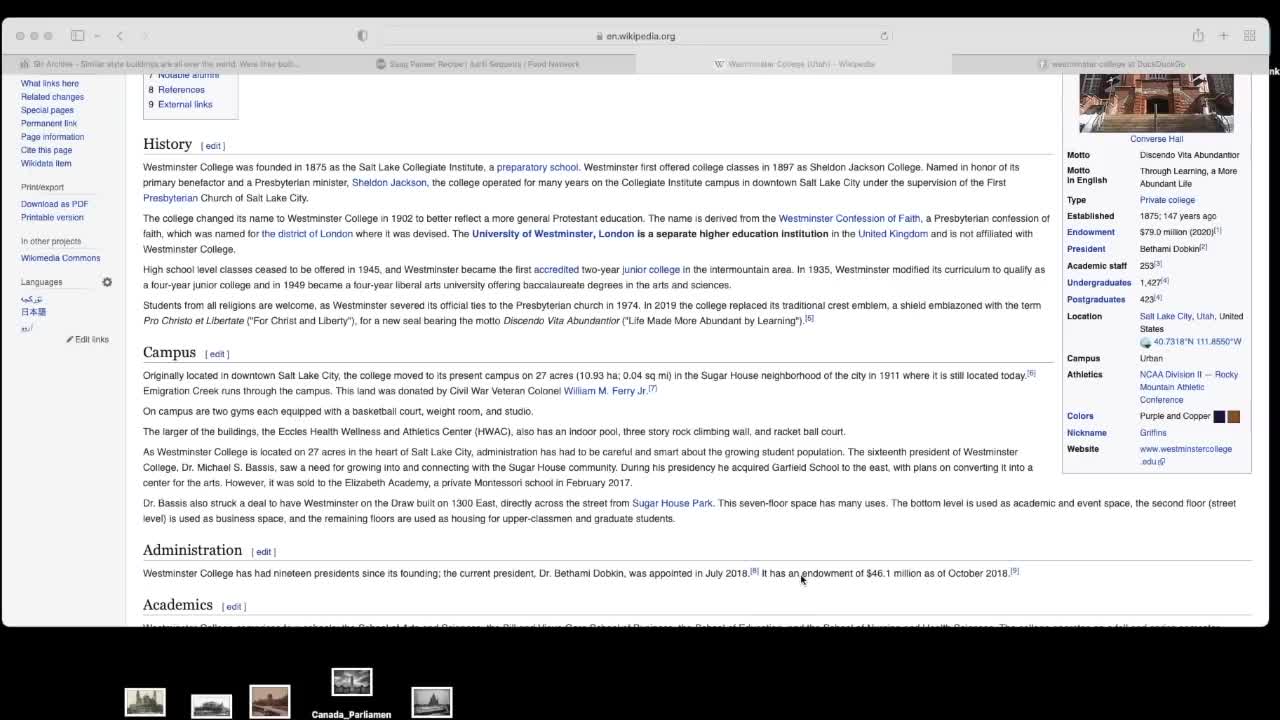
Task: Open William M. Ferry Jr. link
Action: (604, 391)
